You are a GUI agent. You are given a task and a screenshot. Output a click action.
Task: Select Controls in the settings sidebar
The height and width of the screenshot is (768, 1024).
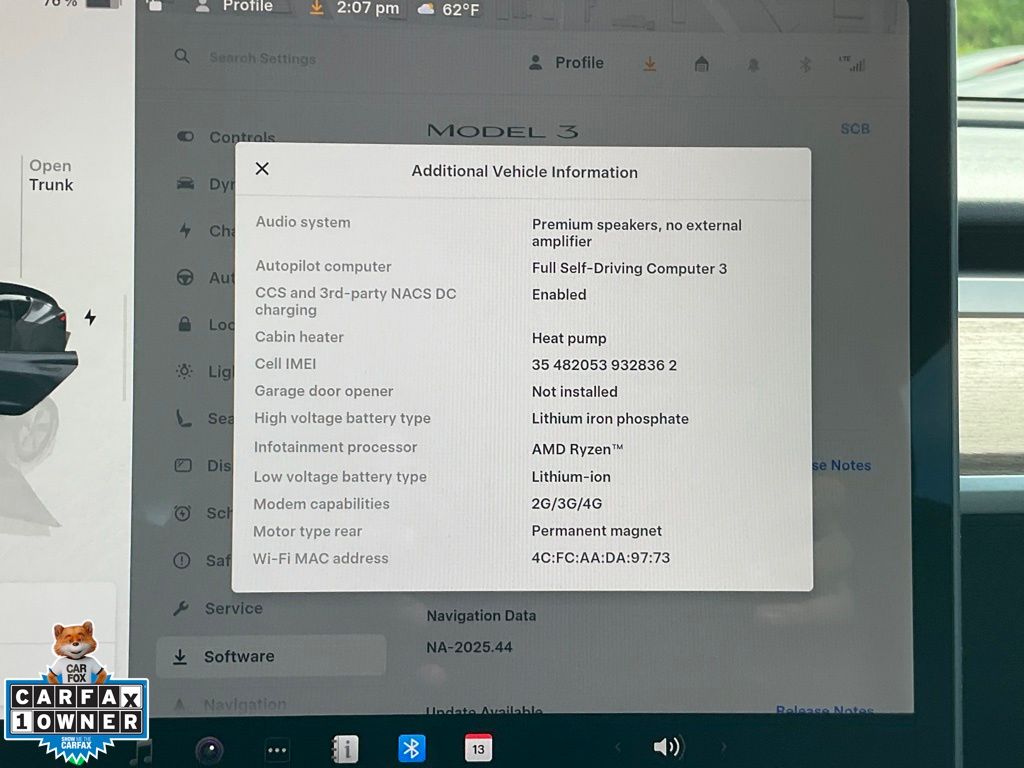point(241,138)
